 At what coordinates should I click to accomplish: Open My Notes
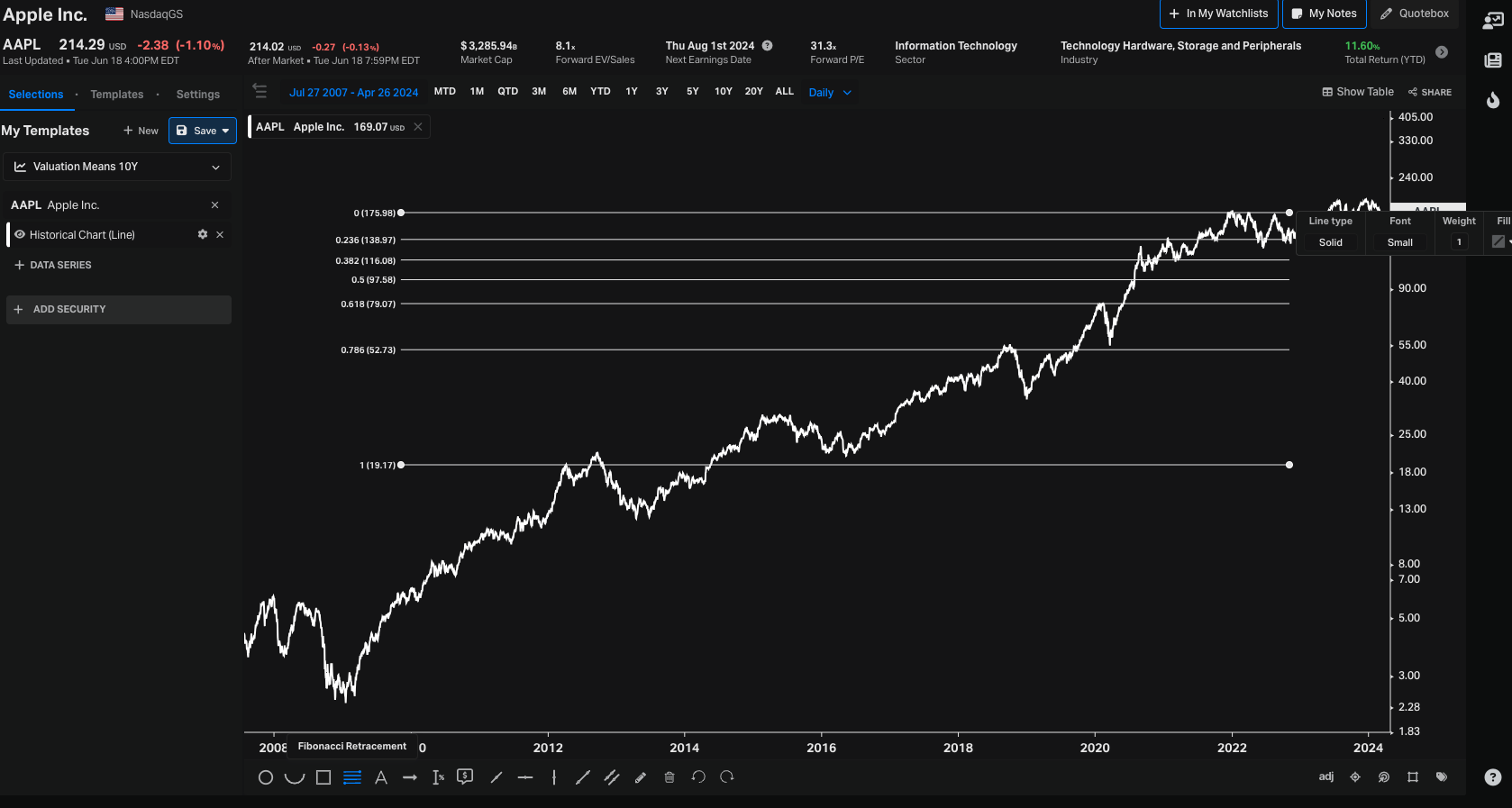(x=1324, y=14)
